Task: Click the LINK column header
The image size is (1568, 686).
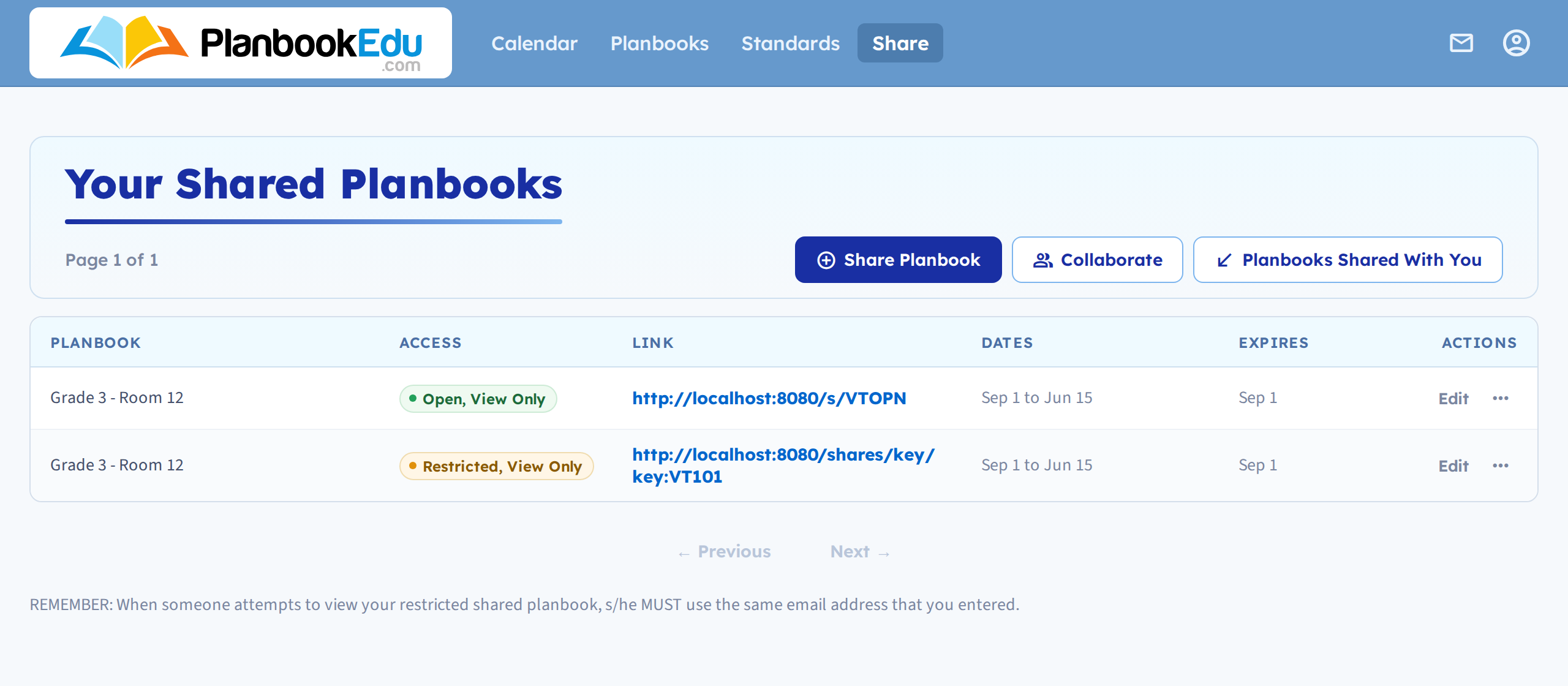Action: pos(653,342)
